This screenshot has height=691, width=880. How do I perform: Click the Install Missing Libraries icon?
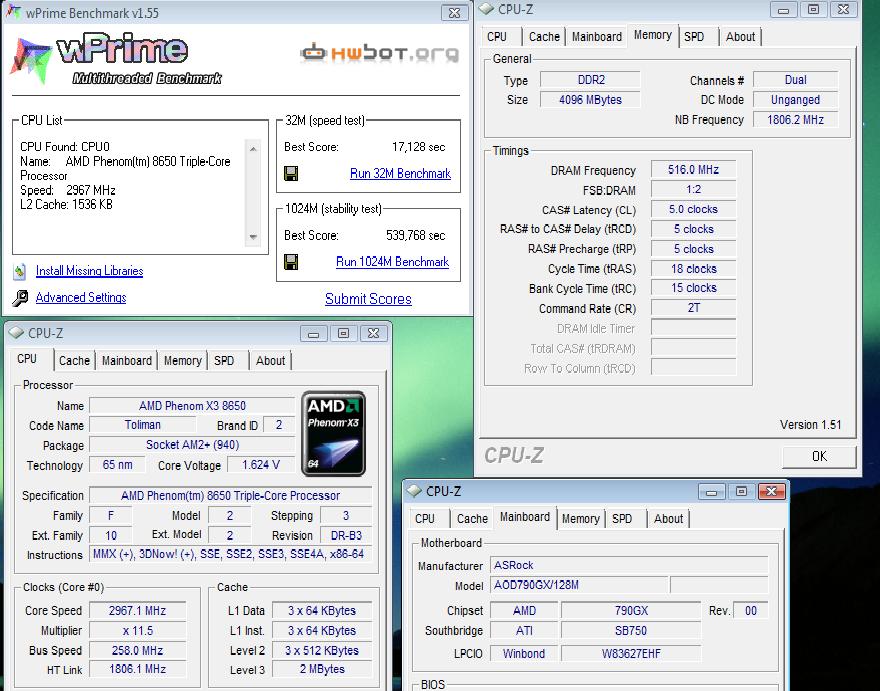pyautogui.click(x=20, y=271)
